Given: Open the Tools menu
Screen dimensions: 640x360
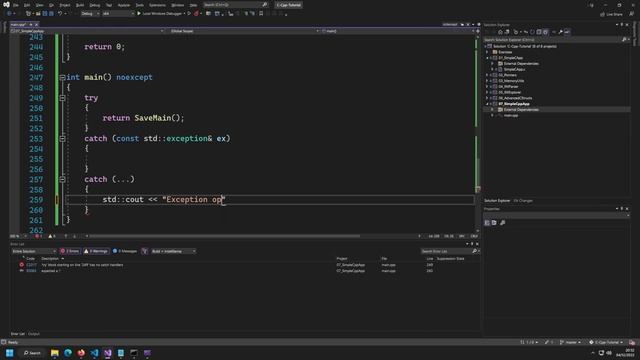Looking at the screenshot, I should 140,5.
